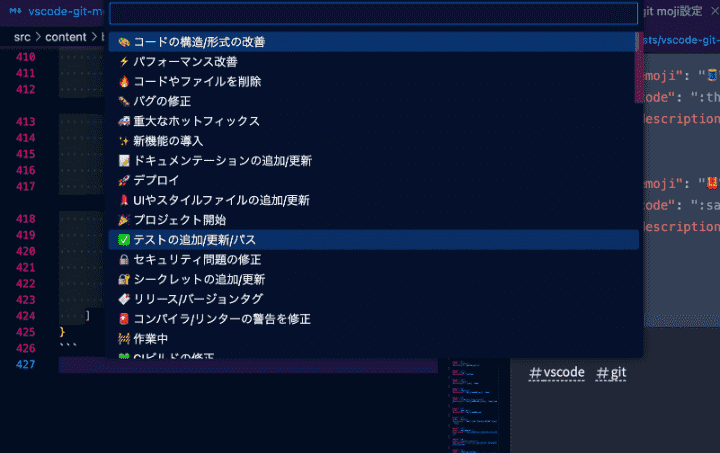Click the quick pick search input field
The image size is (720, 453).
point(373,13)
